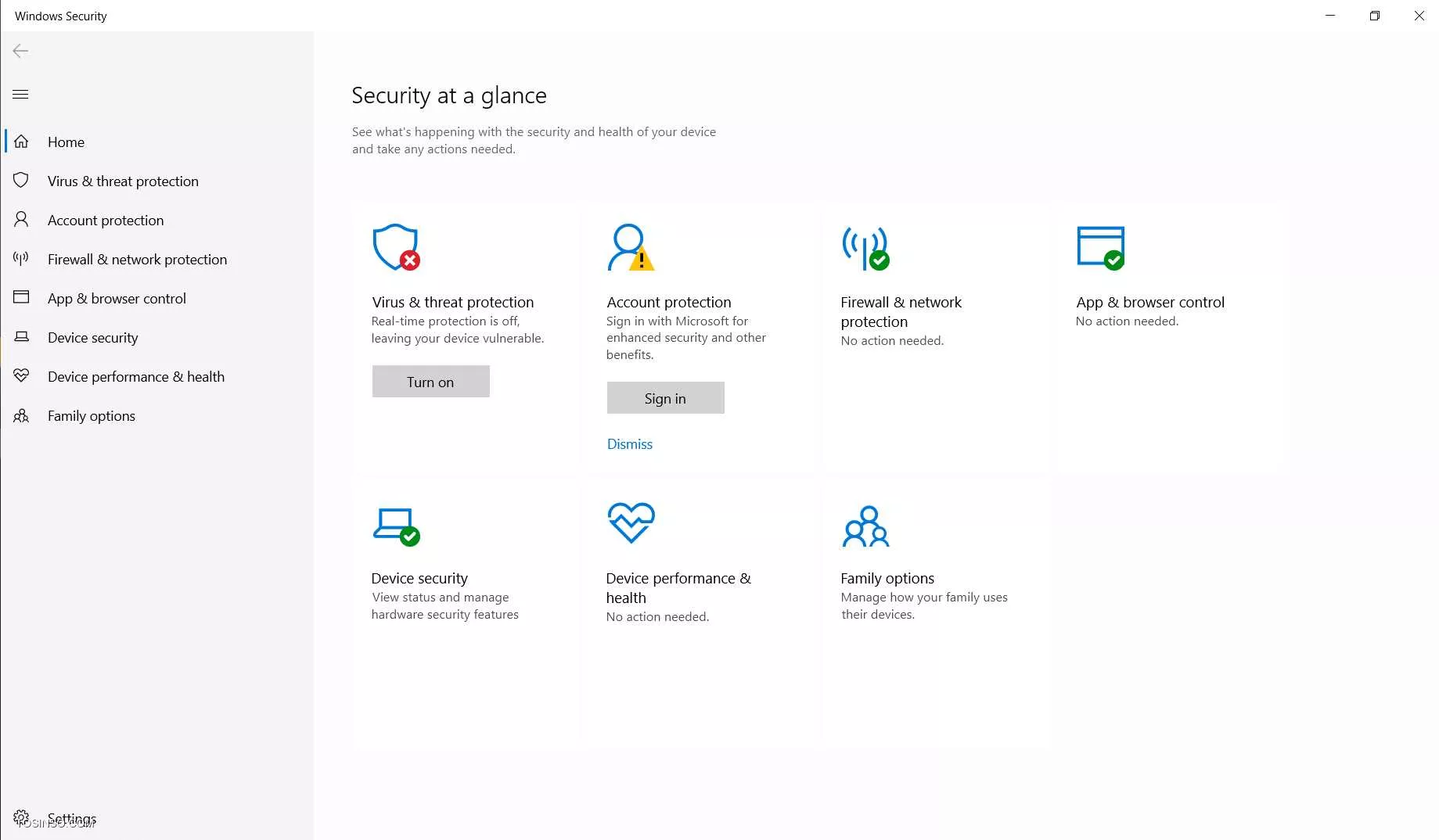Click 'No action needed.' under App & browser control

[x=1127, y=321]
